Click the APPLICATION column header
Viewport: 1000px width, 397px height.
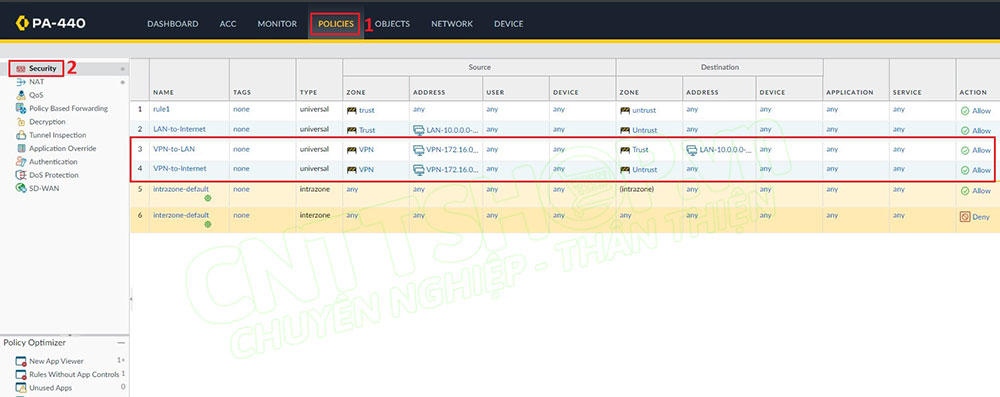[849, 93]
